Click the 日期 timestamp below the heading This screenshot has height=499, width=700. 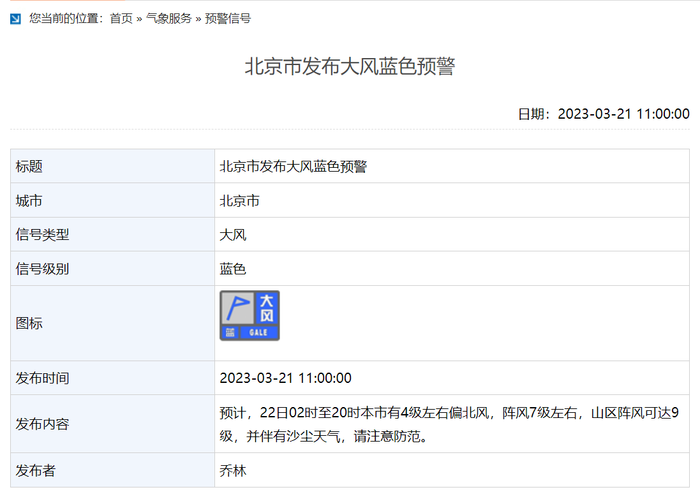603,114
